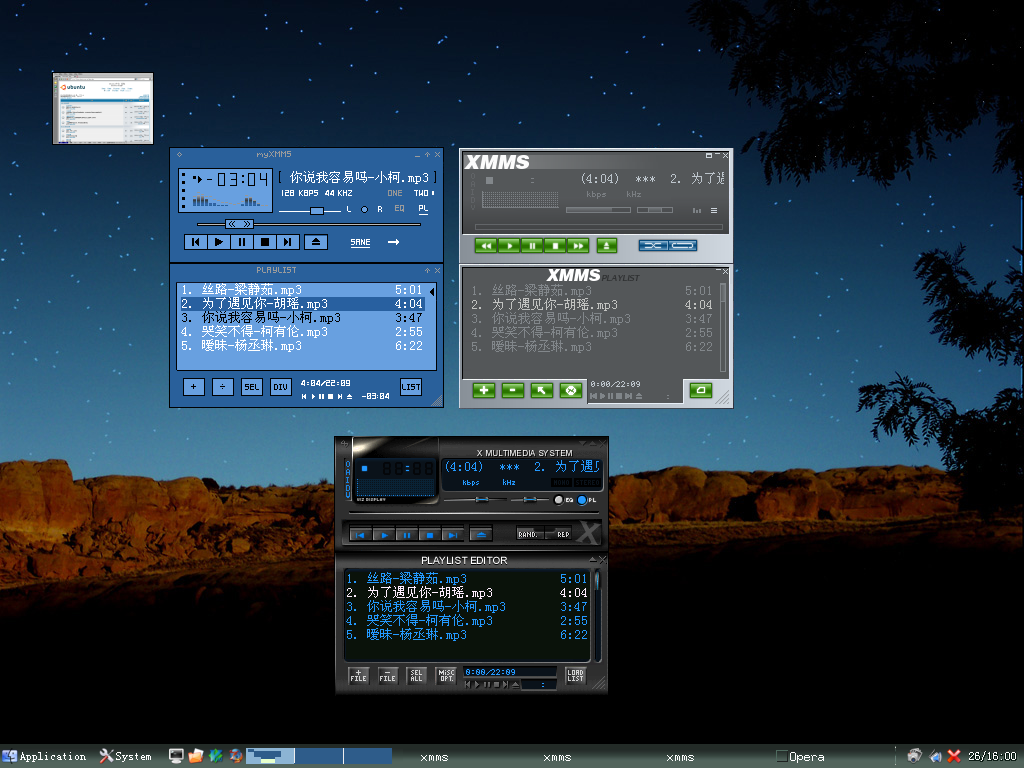
Task: Click next track in black X Multimedia player
Action: click(x=453, y=535)
